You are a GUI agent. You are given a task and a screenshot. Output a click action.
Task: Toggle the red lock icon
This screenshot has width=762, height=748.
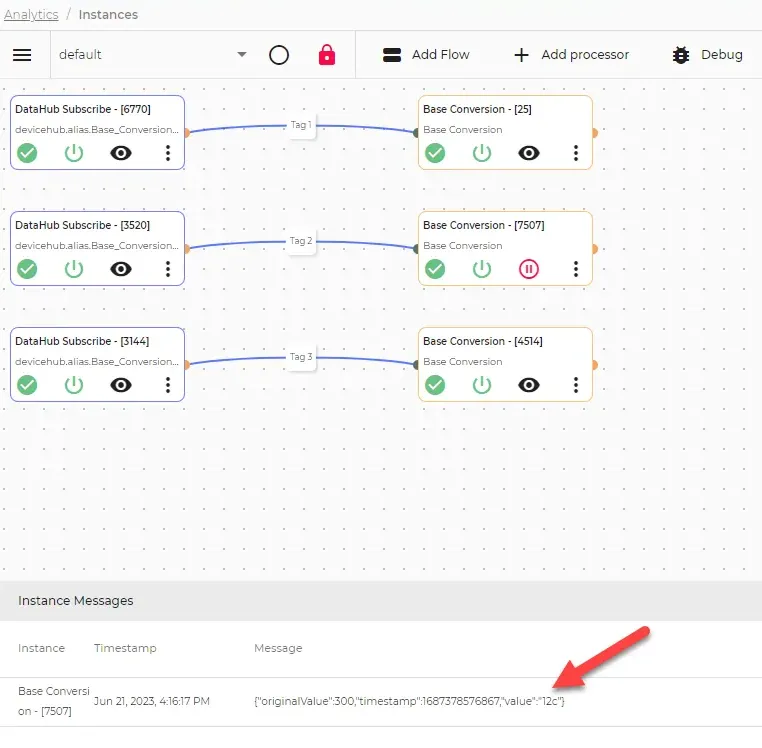[x=327, y=54]
